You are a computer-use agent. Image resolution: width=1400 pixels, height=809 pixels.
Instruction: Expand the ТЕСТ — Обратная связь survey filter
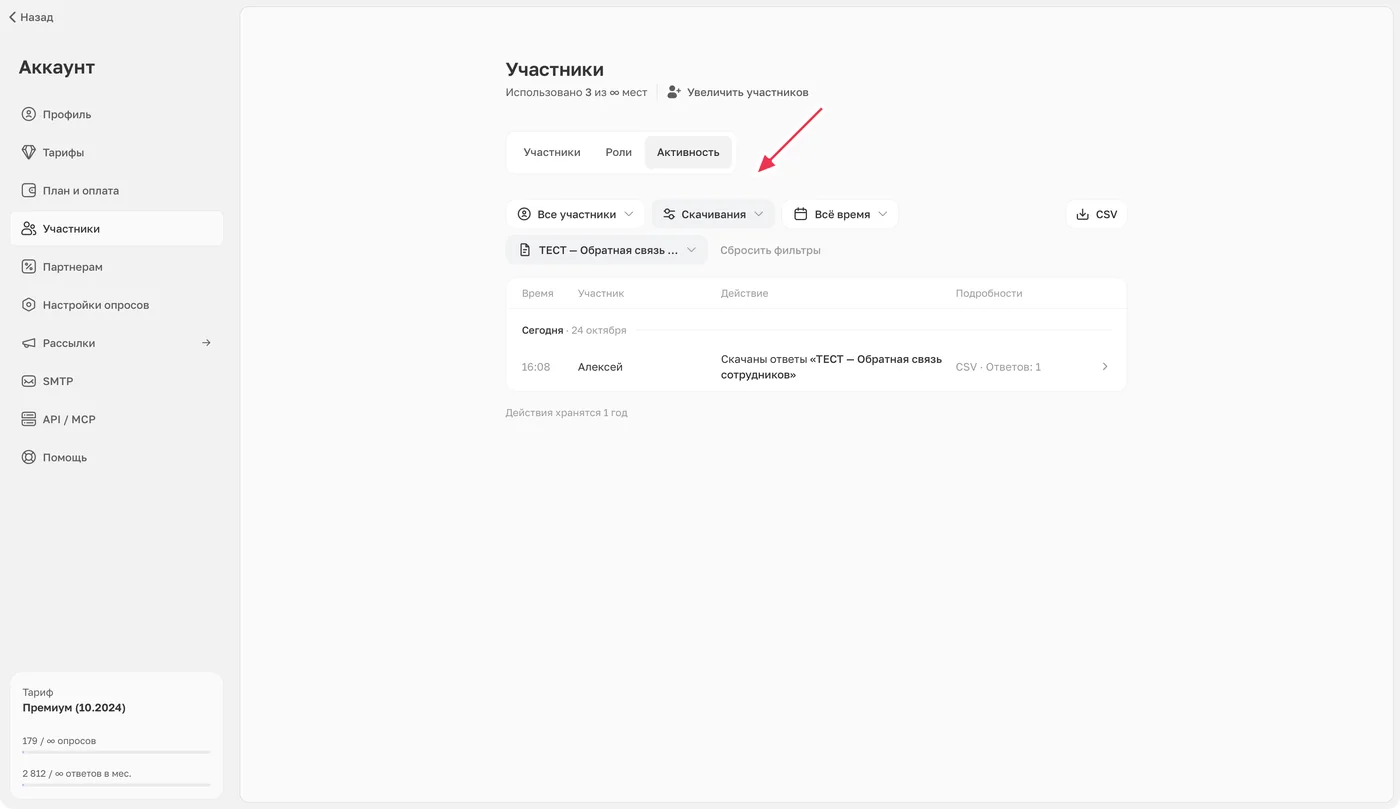[x=607, y=250]
